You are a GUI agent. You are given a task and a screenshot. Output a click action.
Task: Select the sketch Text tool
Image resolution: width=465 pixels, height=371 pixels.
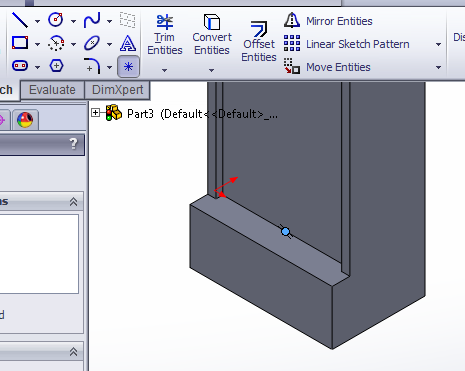pos(128,43)
